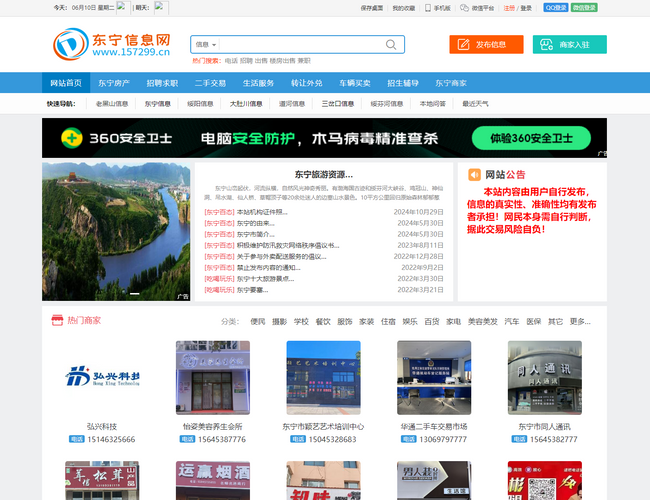The image size is (650, 500).
Task: Click the 微信登录 button
Action: coord(584,8)
